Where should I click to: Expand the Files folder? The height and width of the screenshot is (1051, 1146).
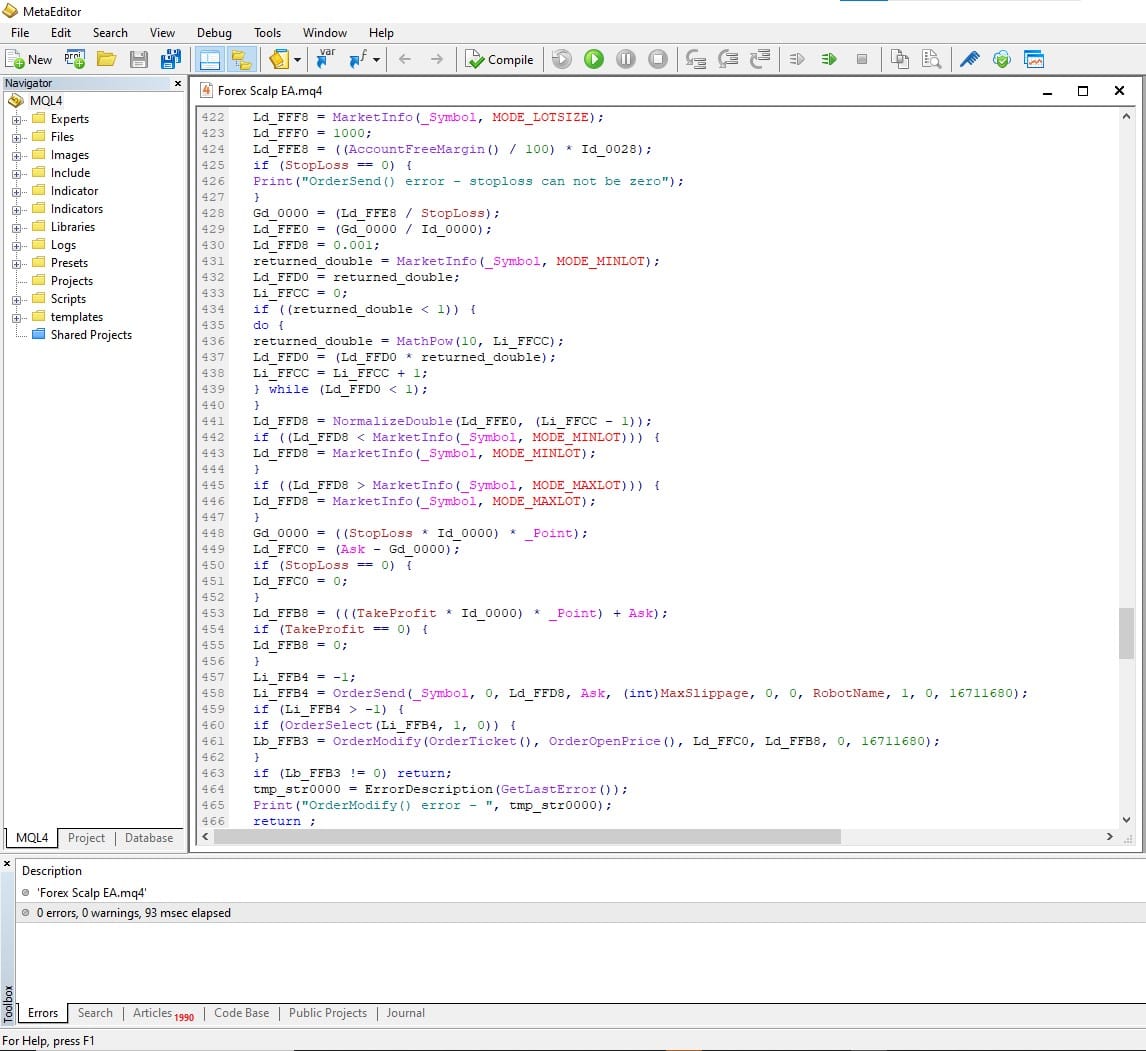pyautogui.click(x=16, y=137)
